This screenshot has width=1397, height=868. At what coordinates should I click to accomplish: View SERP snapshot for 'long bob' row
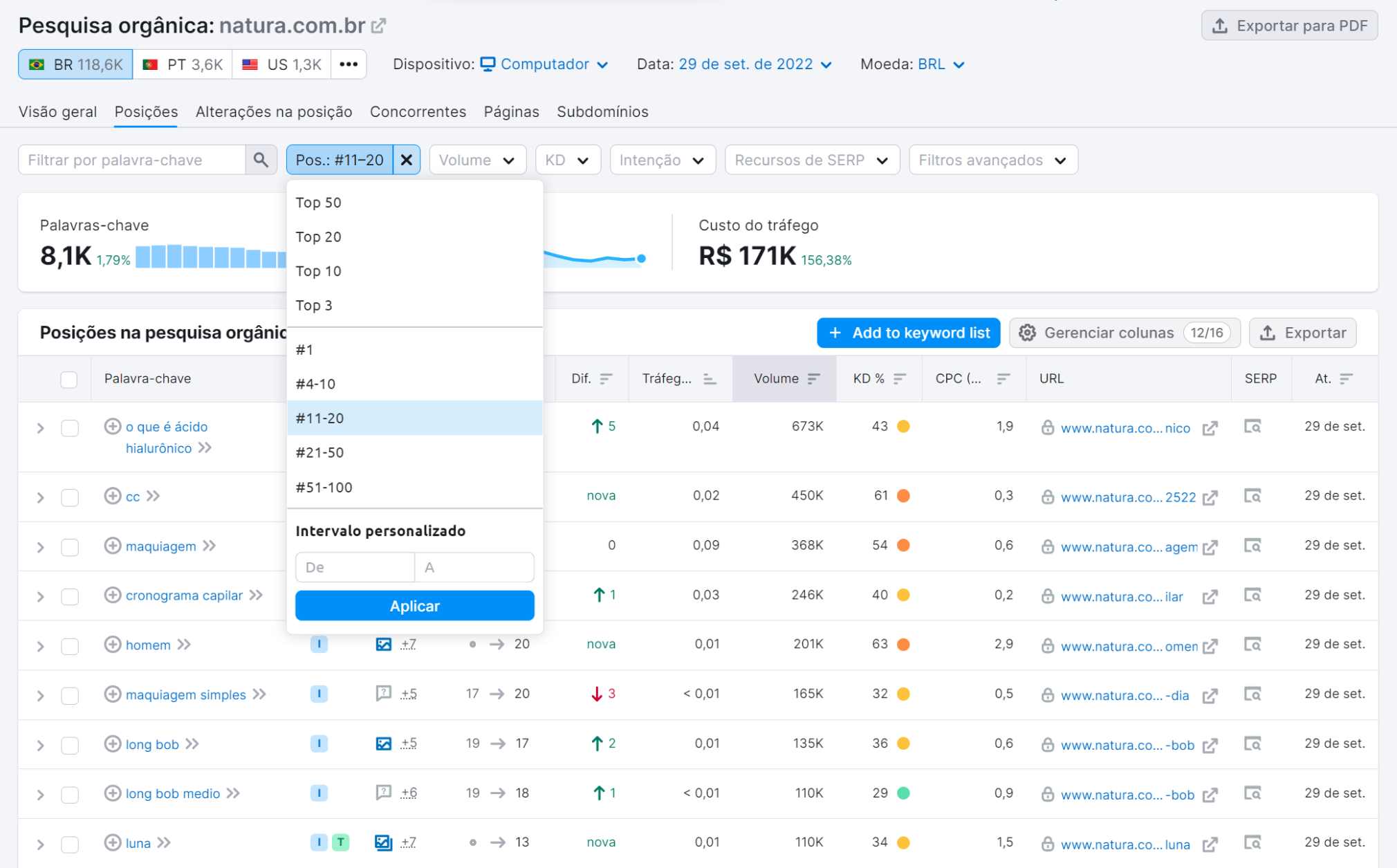coord(1252,744)
